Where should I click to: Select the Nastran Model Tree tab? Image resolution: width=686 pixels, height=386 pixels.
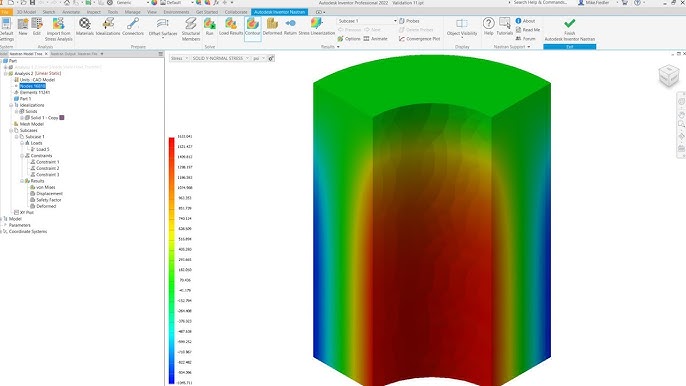(x=26, y=54)
